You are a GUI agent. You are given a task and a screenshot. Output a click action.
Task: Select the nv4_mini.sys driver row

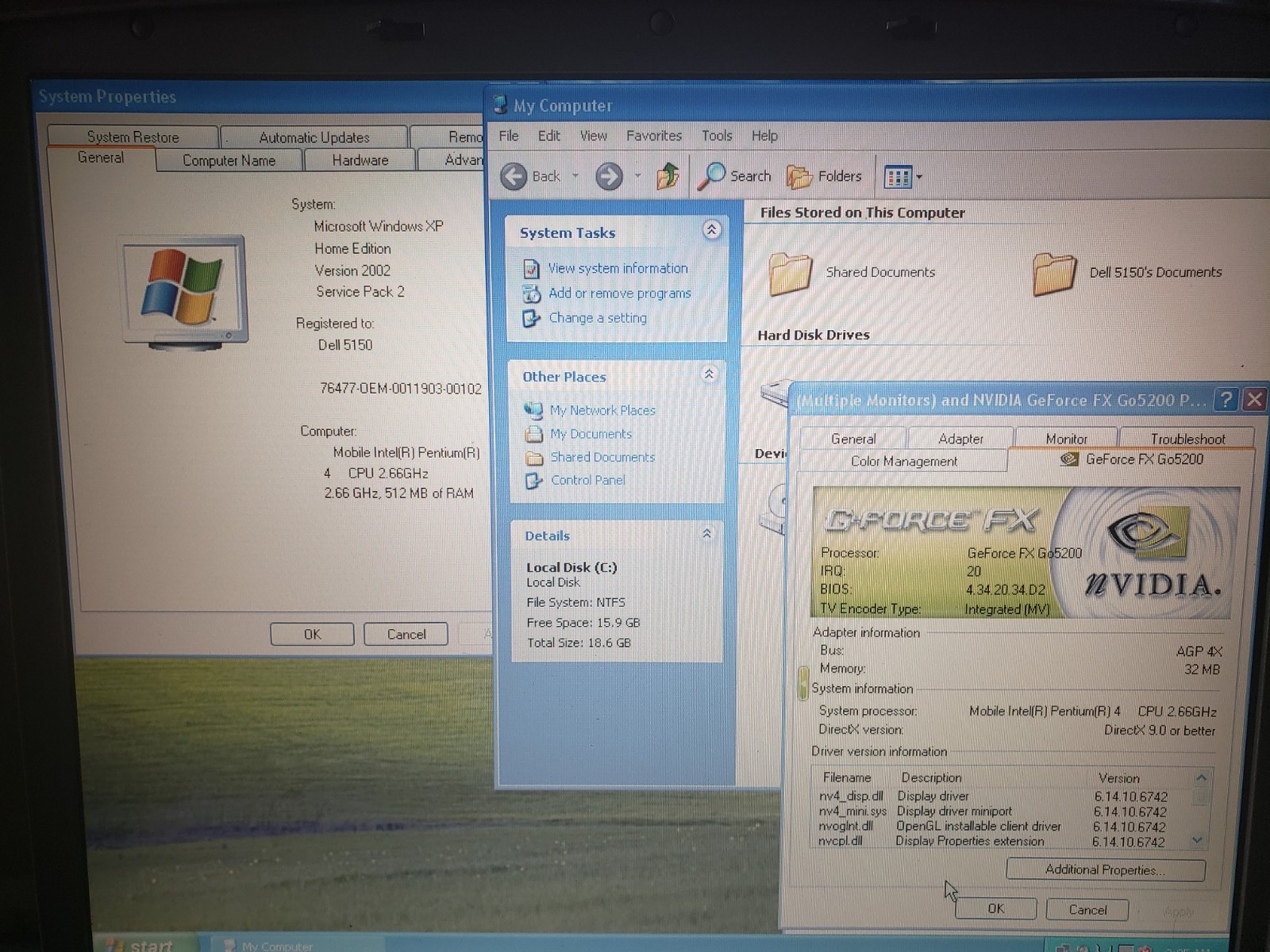(x=992, y=811)
